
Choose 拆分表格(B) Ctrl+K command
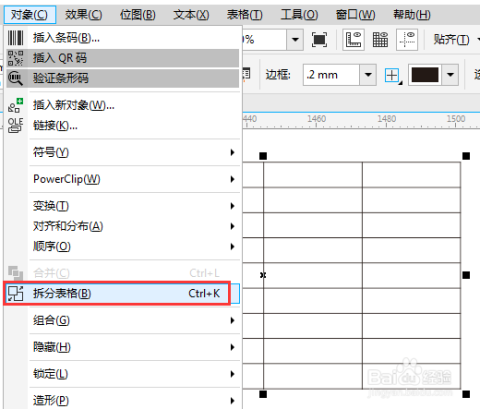tap(117, 293)
